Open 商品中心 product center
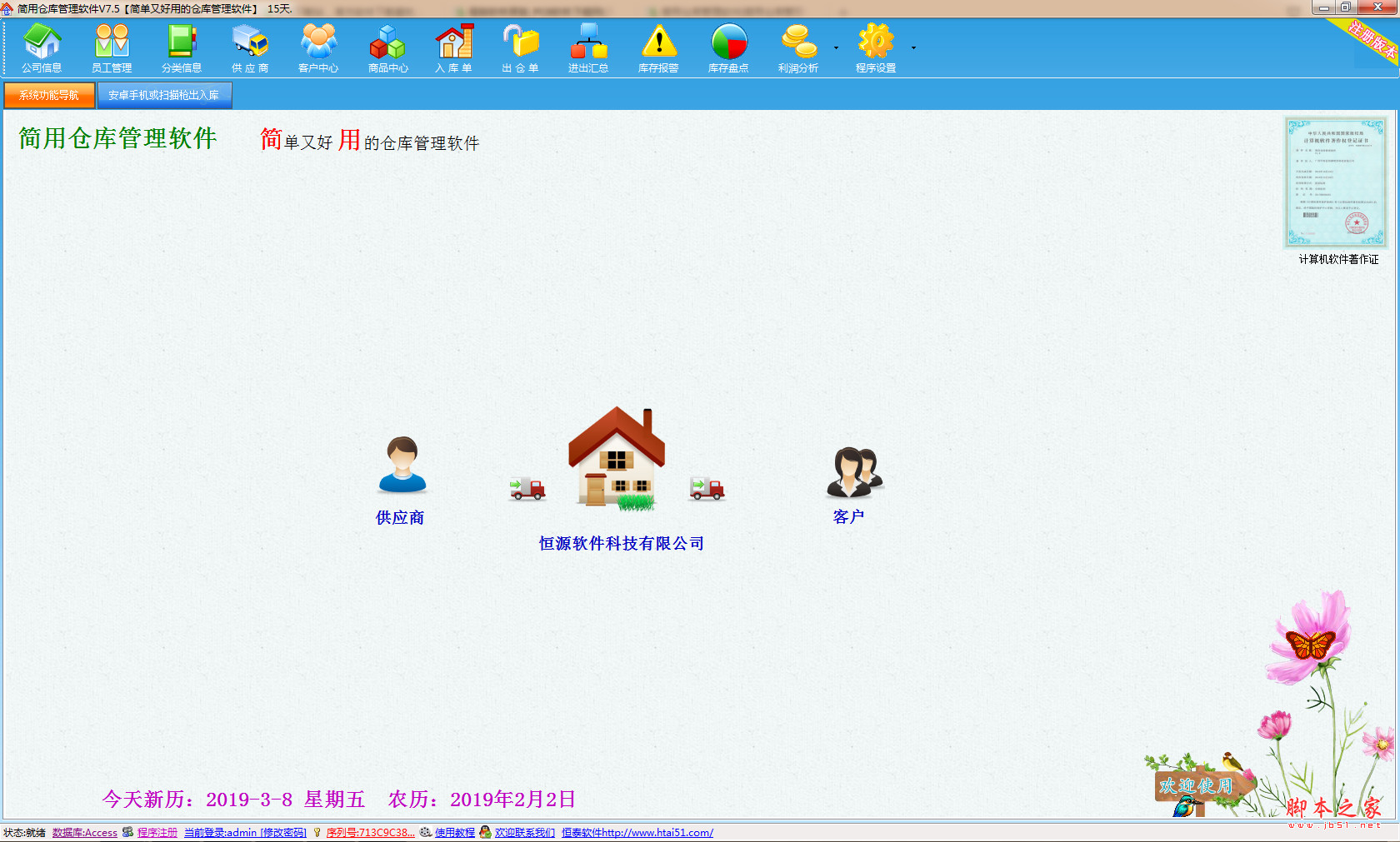The image size is (1400, 842). 388,48
